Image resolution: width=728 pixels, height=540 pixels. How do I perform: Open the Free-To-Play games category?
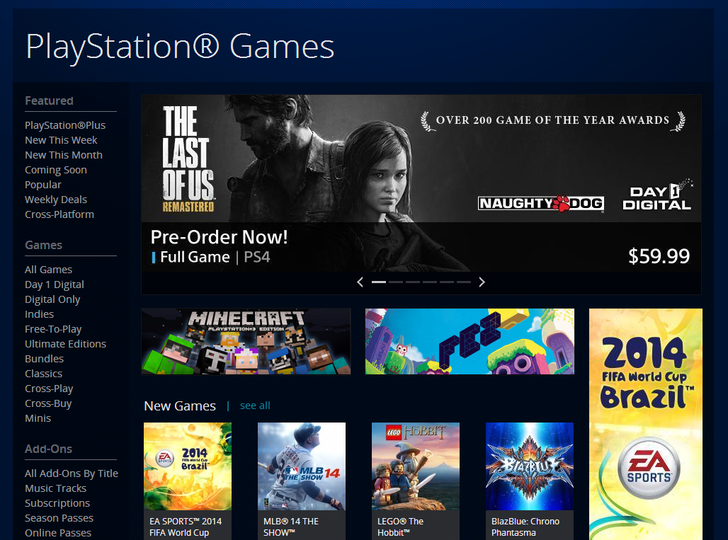[53, 329]
